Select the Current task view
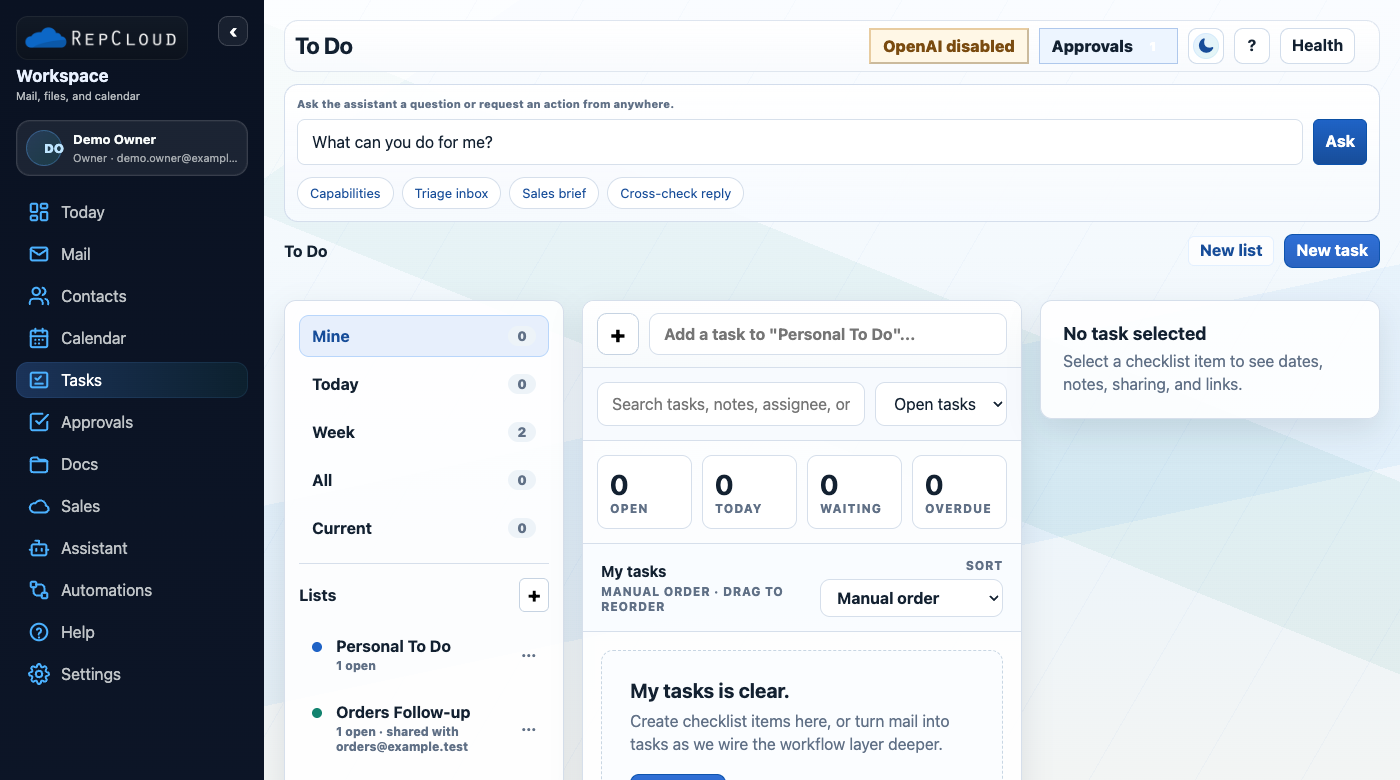Viewport: 1400px width, 780px height. [x=424, y=528]
